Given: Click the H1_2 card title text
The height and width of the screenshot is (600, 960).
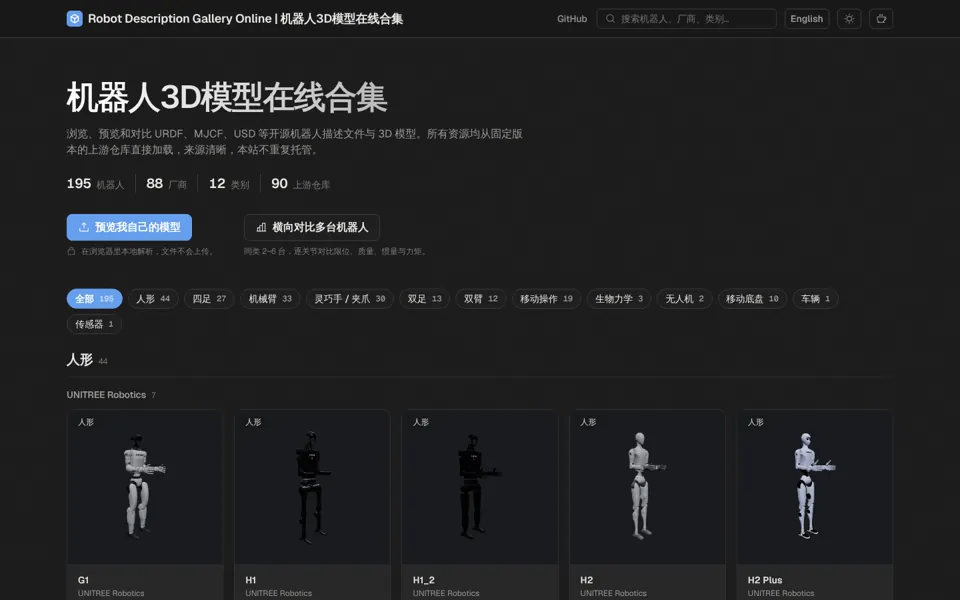Looking at the screenshot, I should pos(424,580).
